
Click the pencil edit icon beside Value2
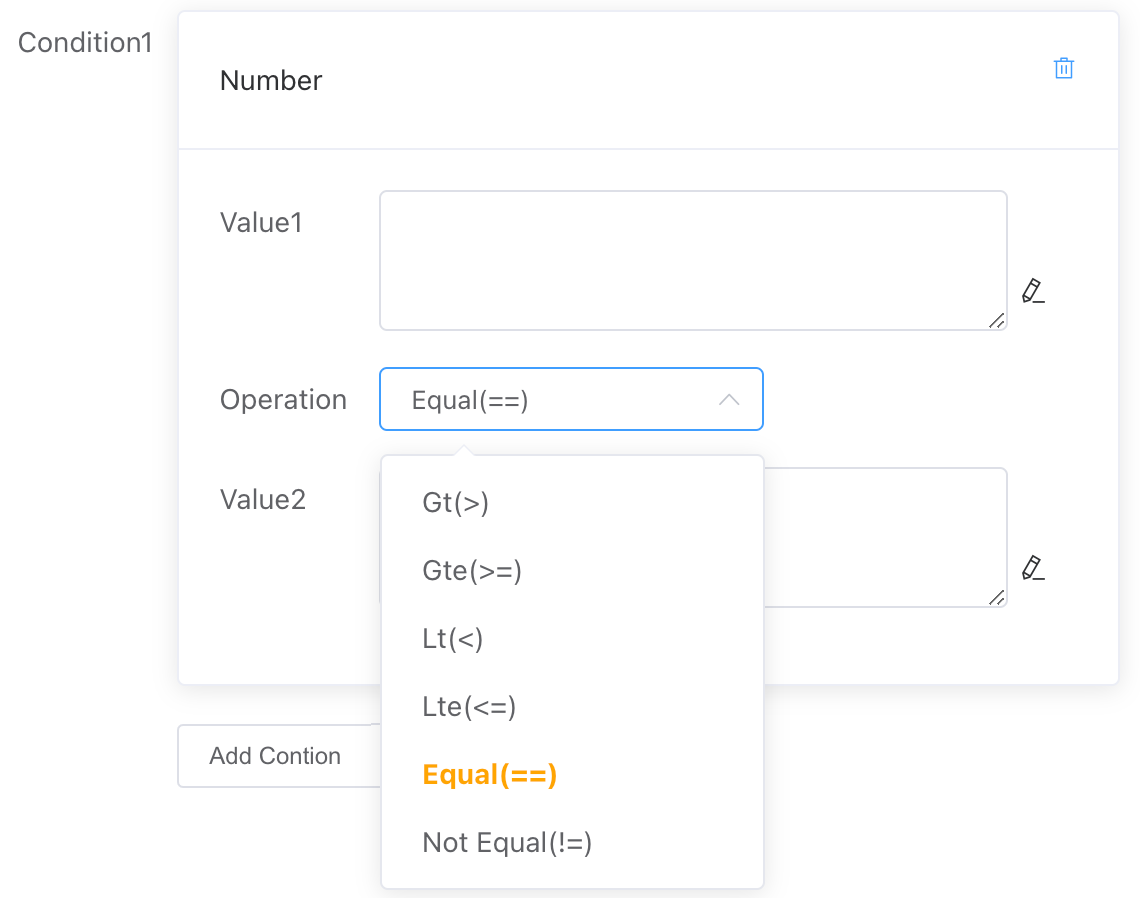click(x=1032, y=568)
